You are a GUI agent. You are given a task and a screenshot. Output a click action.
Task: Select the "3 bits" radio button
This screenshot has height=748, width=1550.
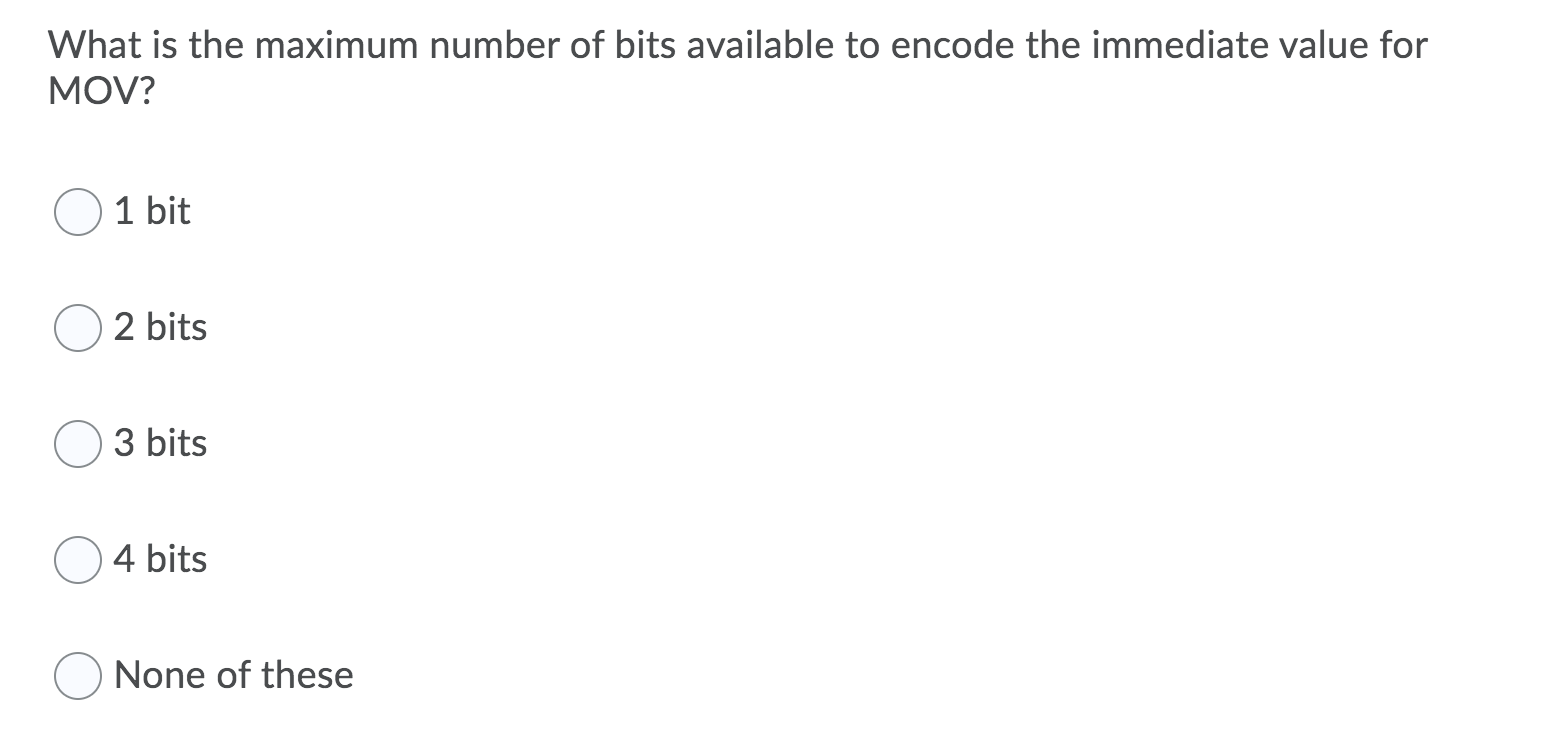pos(77,444)
